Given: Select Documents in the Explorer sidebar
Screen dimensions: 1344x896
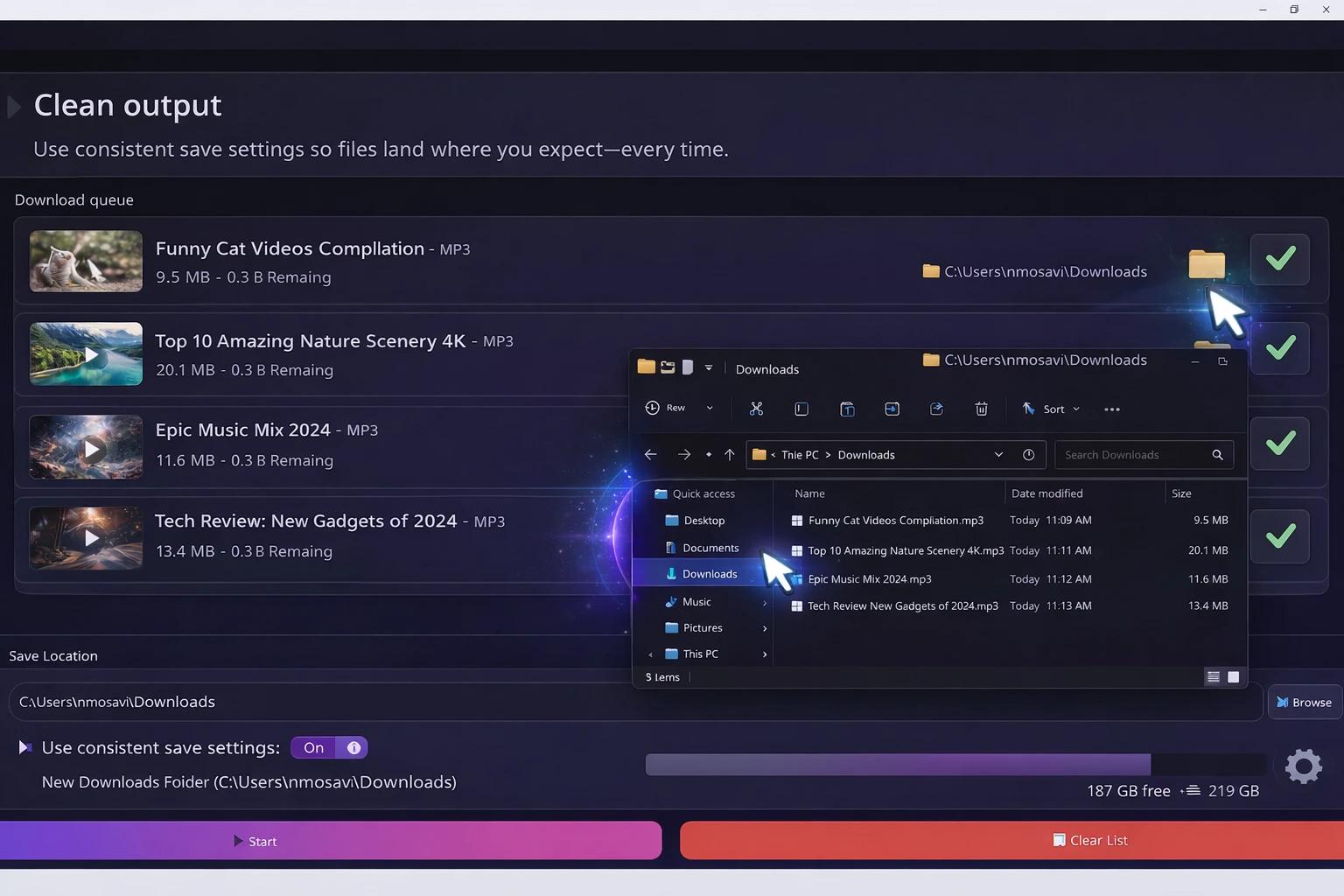Looking at the screenshot, I should click(x=710, y=548).
